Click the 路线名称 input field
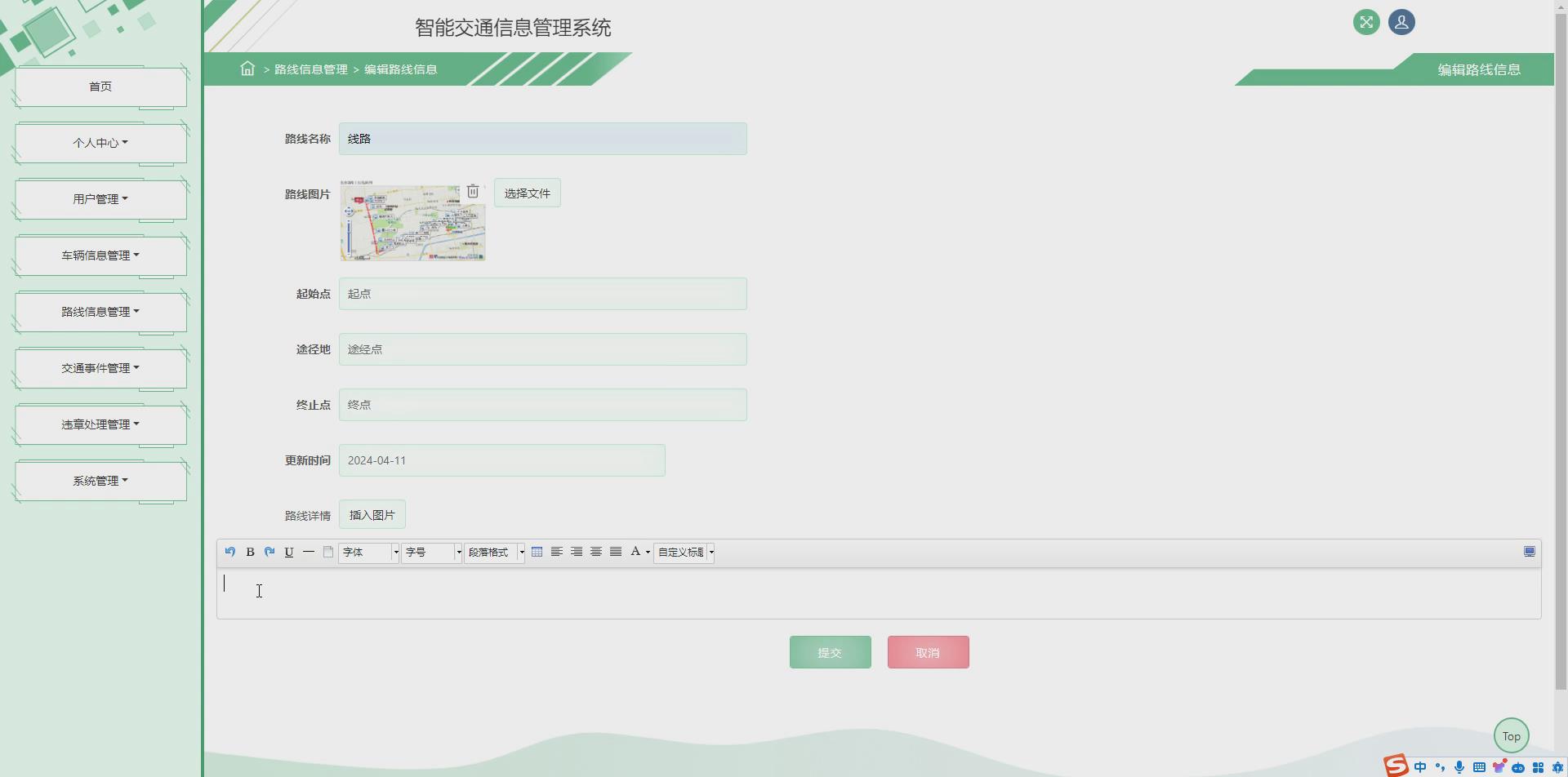The height and width of the screenshot is (777, 1568). coord(543,139)
